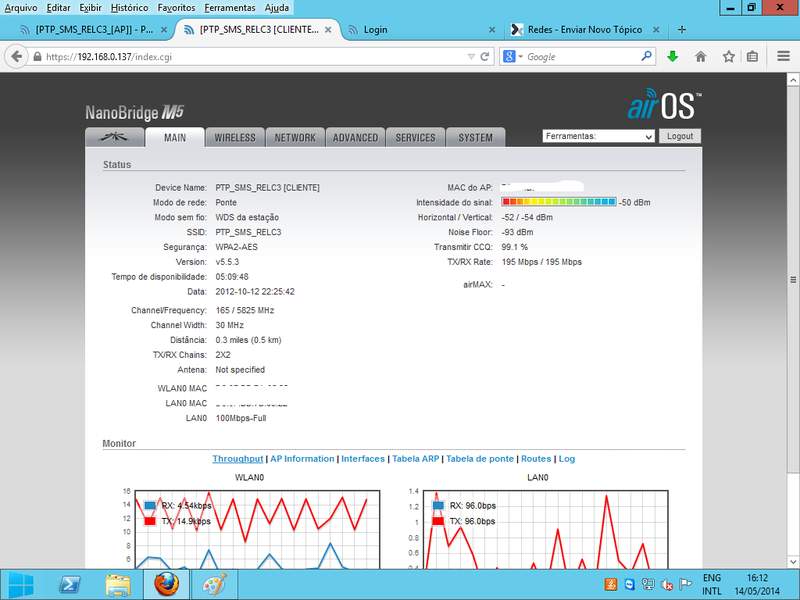
Task: Select the MAIN tab
Action: (175, 138)
